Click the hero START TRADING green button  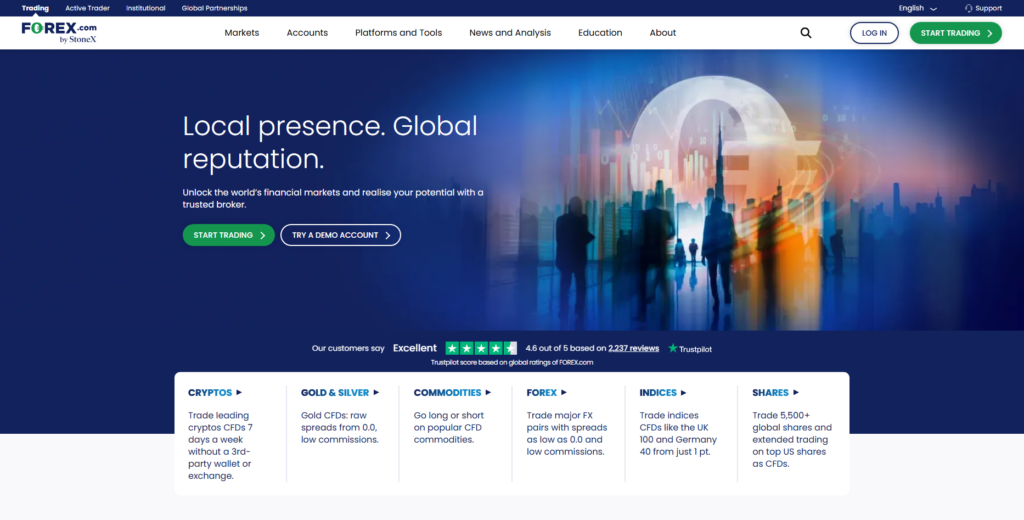tap(229, 235)
